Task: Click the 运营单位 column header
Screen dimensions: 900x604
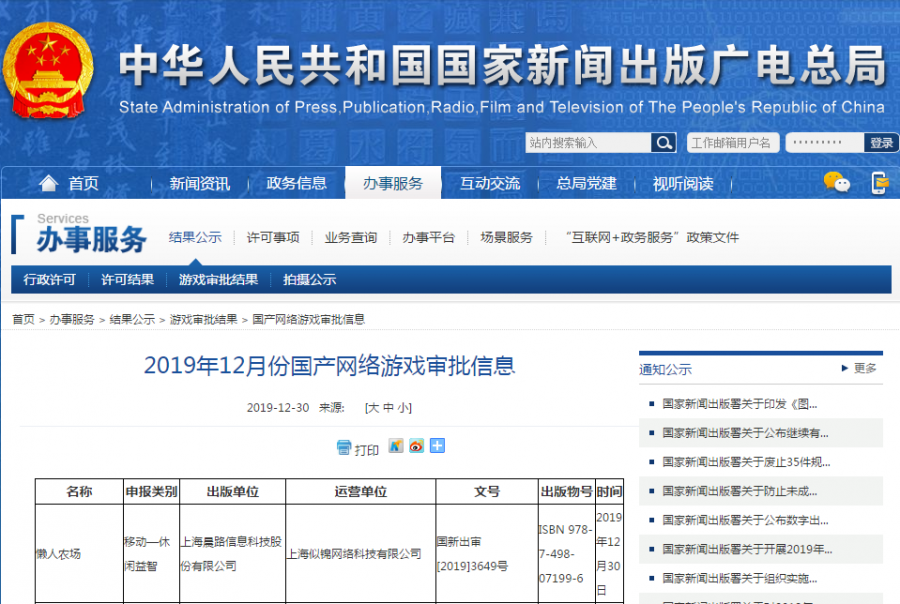Action: (360, 491)
